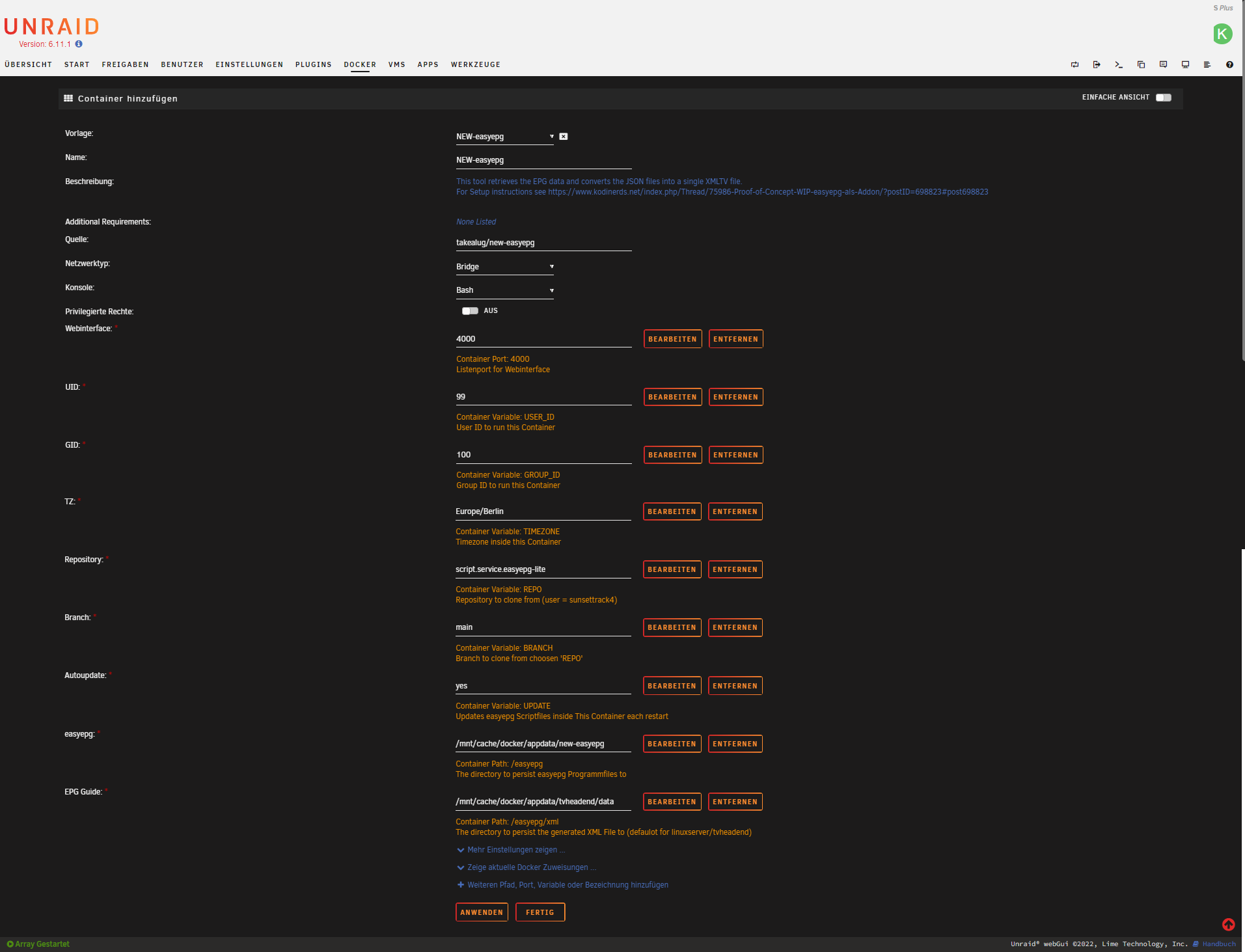The height and width of the screenshot is (952, 1245).
Task: Click Entfernen for GID
Action: click(735, 455)
